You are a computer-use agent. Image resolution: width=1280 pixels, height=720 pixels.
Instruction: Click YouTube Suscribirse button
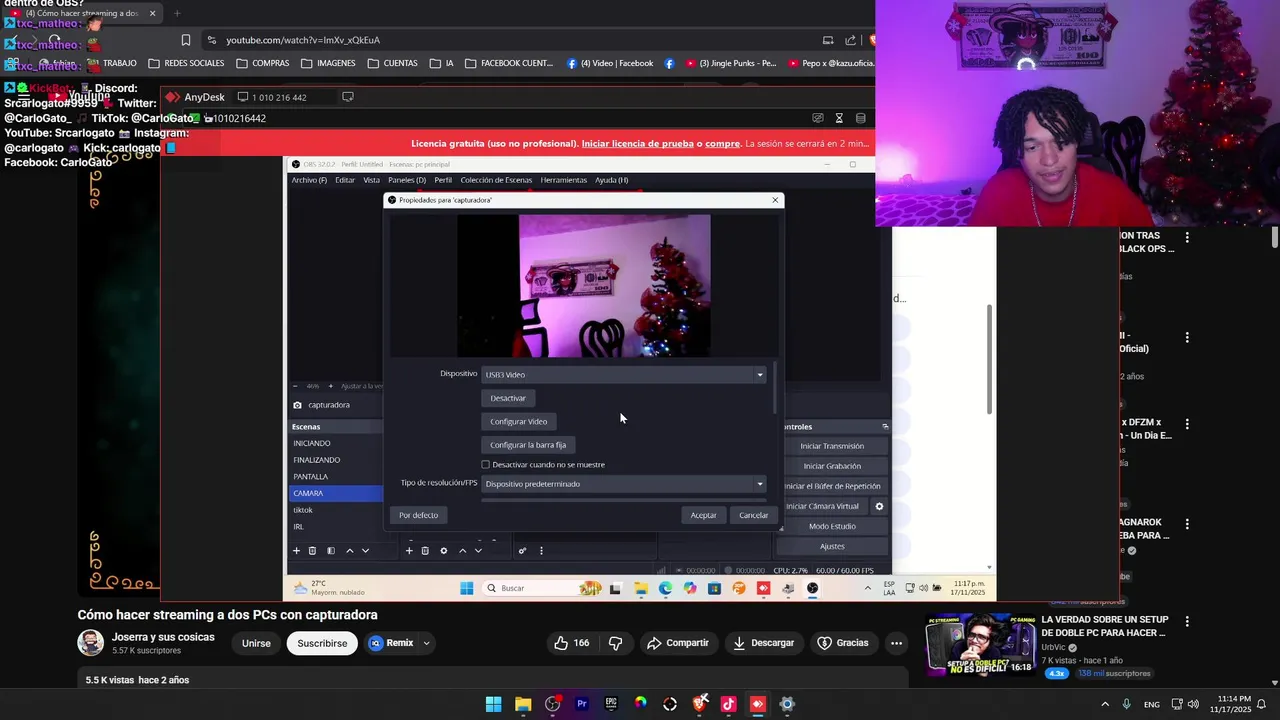pyautogui.click(x=322, y=643)
